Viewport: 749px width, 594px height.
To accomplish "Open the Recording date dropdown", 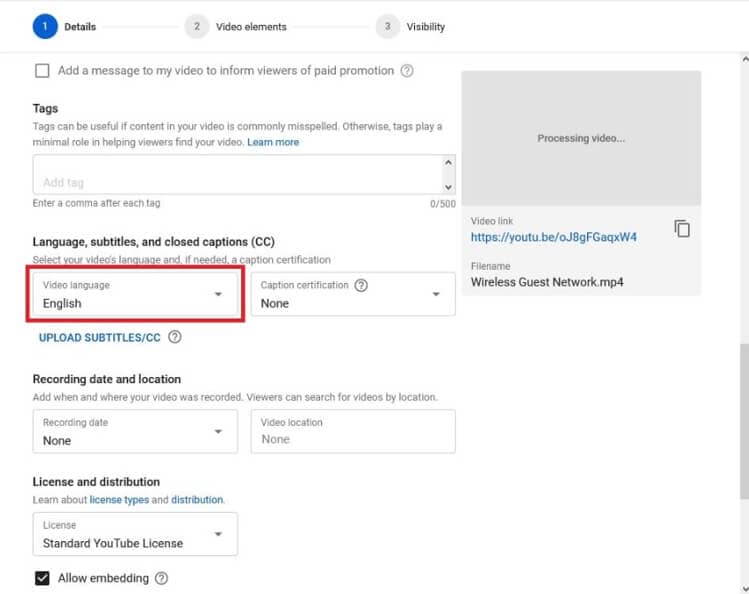I will pyautogui.click(x=135, y=431).
